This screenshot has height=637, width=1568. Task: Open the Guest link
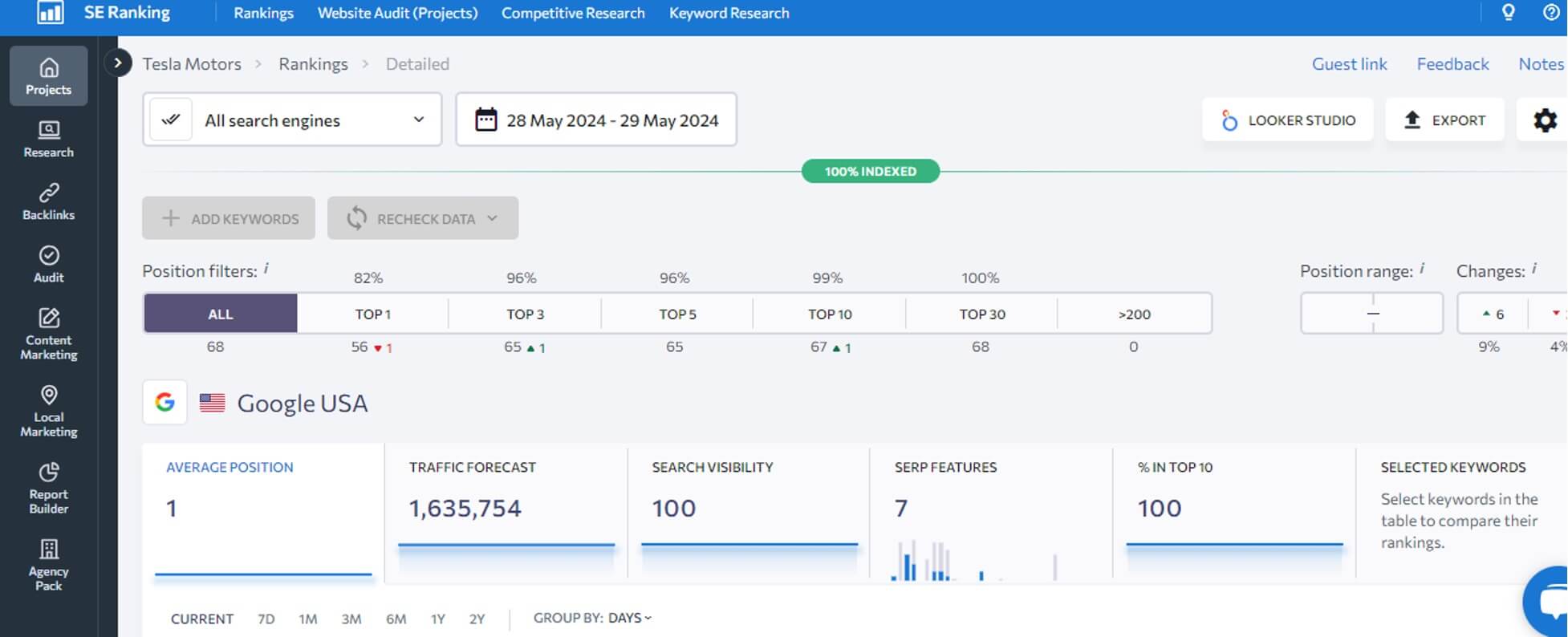point(1349,63)
